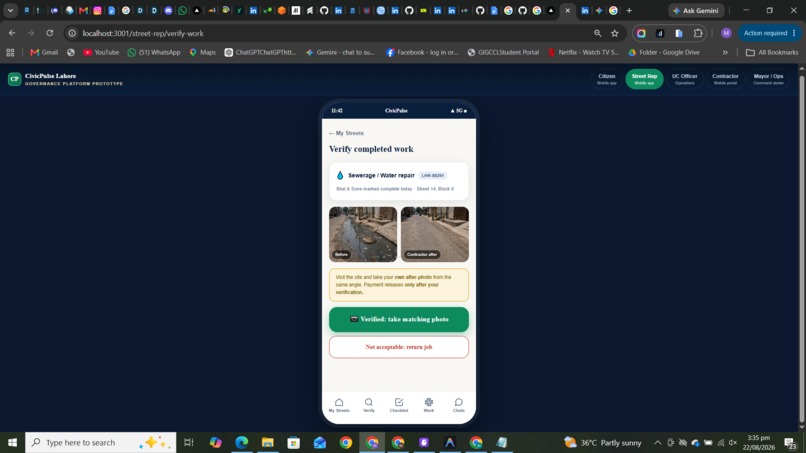Open Action required menu
The height and width of the screenshot is (453, 806).
coord(770,33)
